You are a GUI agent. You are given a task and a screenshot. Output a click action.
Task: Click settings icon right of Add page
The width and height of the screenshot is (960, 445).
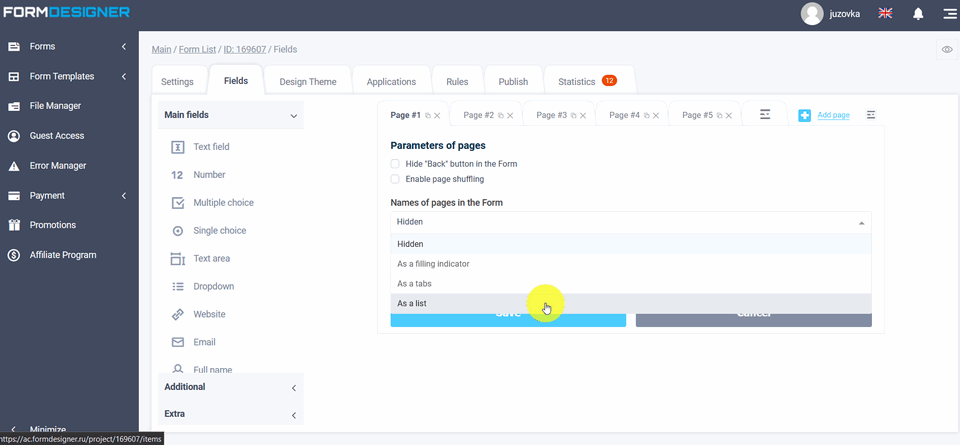[871, 114]
